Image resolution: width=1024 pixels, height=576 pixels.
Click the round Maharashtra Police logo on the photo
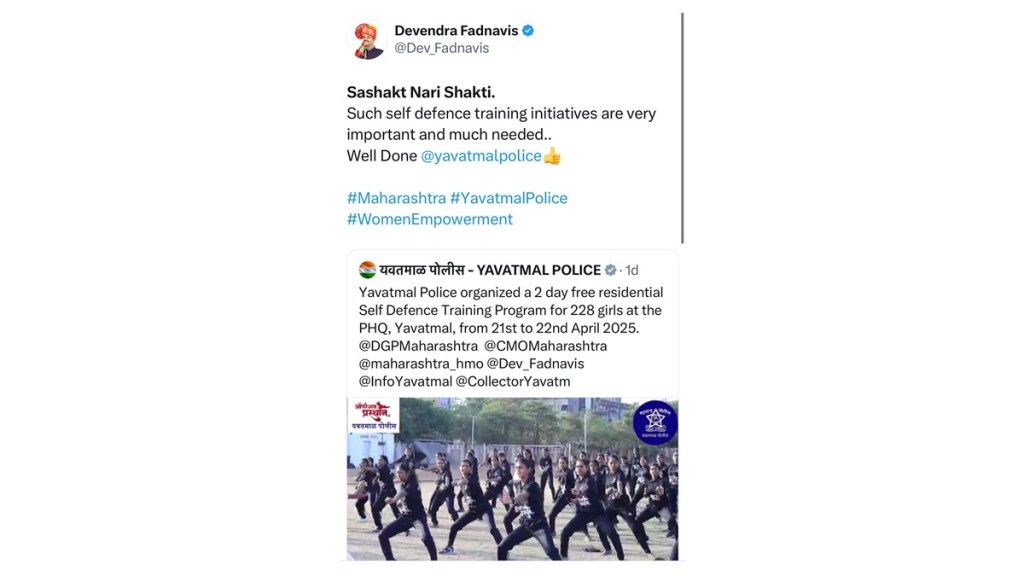(x=655, y=423)
